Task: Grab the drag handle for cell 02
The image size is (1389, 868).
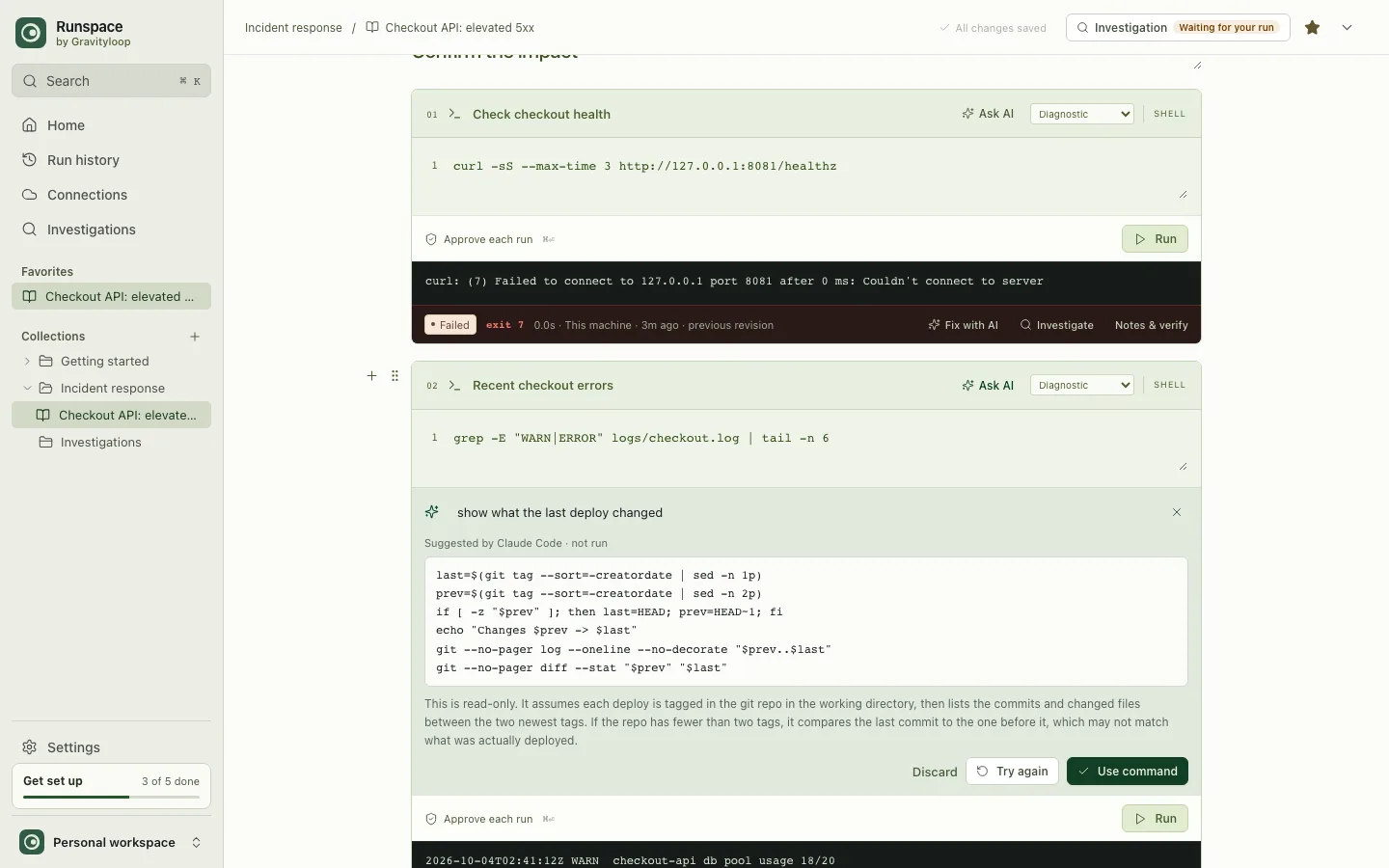Action: (395, 376)
